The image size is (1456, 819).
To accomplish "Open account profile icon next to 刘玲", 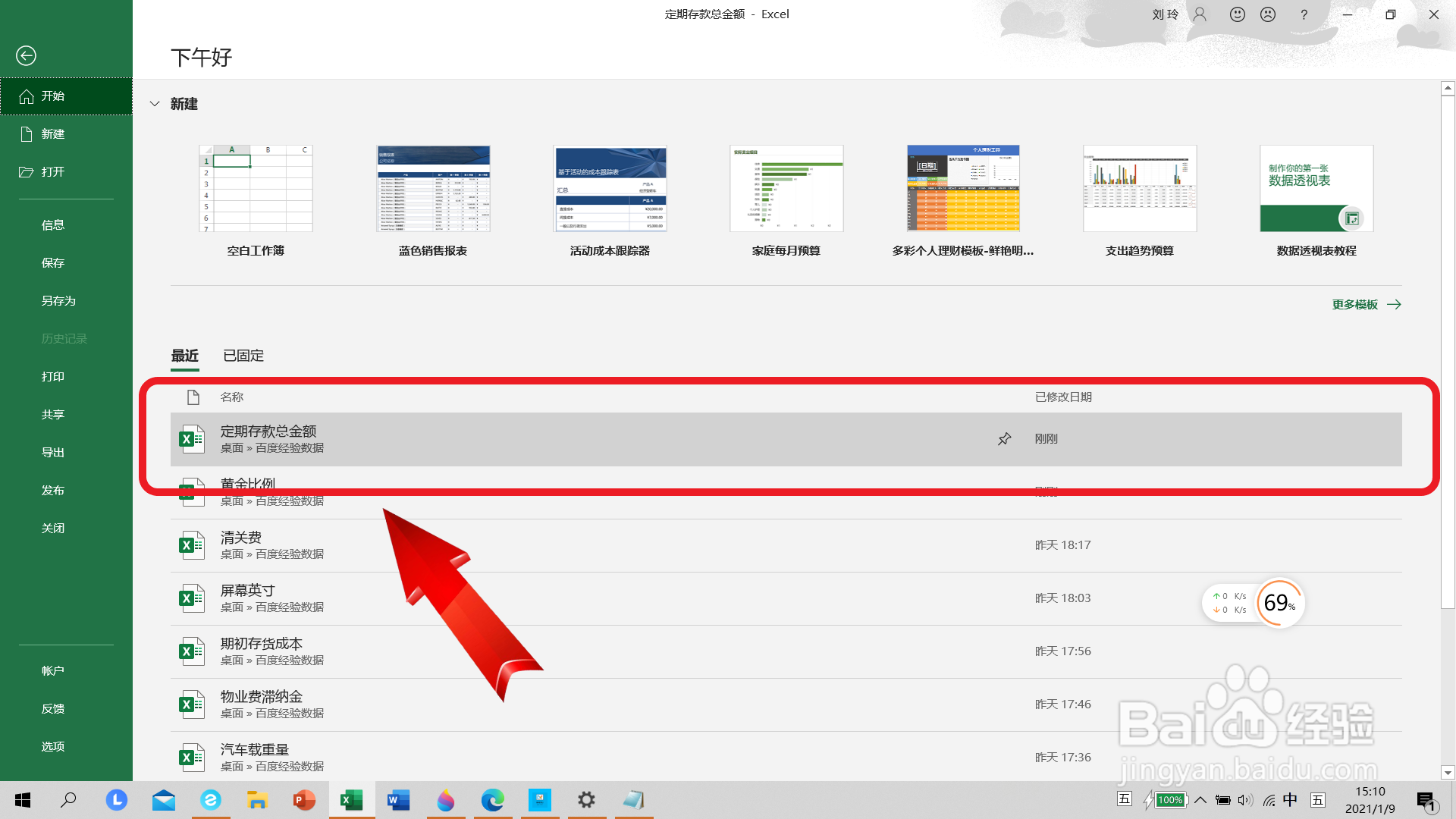I will pyautogui.click(x=1200, y=14).
